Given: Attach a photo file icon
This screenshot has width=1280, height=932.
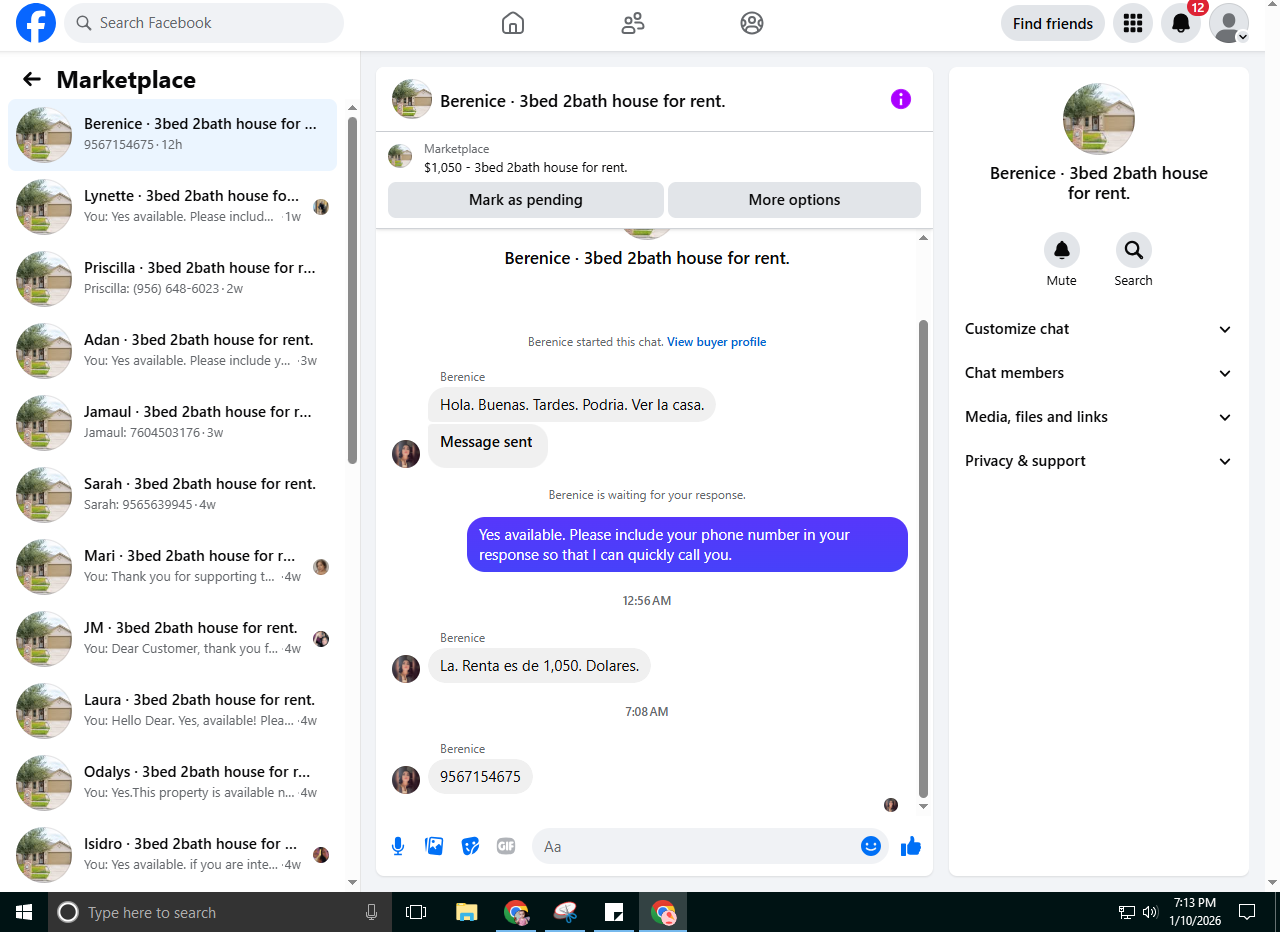Looking at the screenshot, I should pyautogui.click(x=434, y=846).
